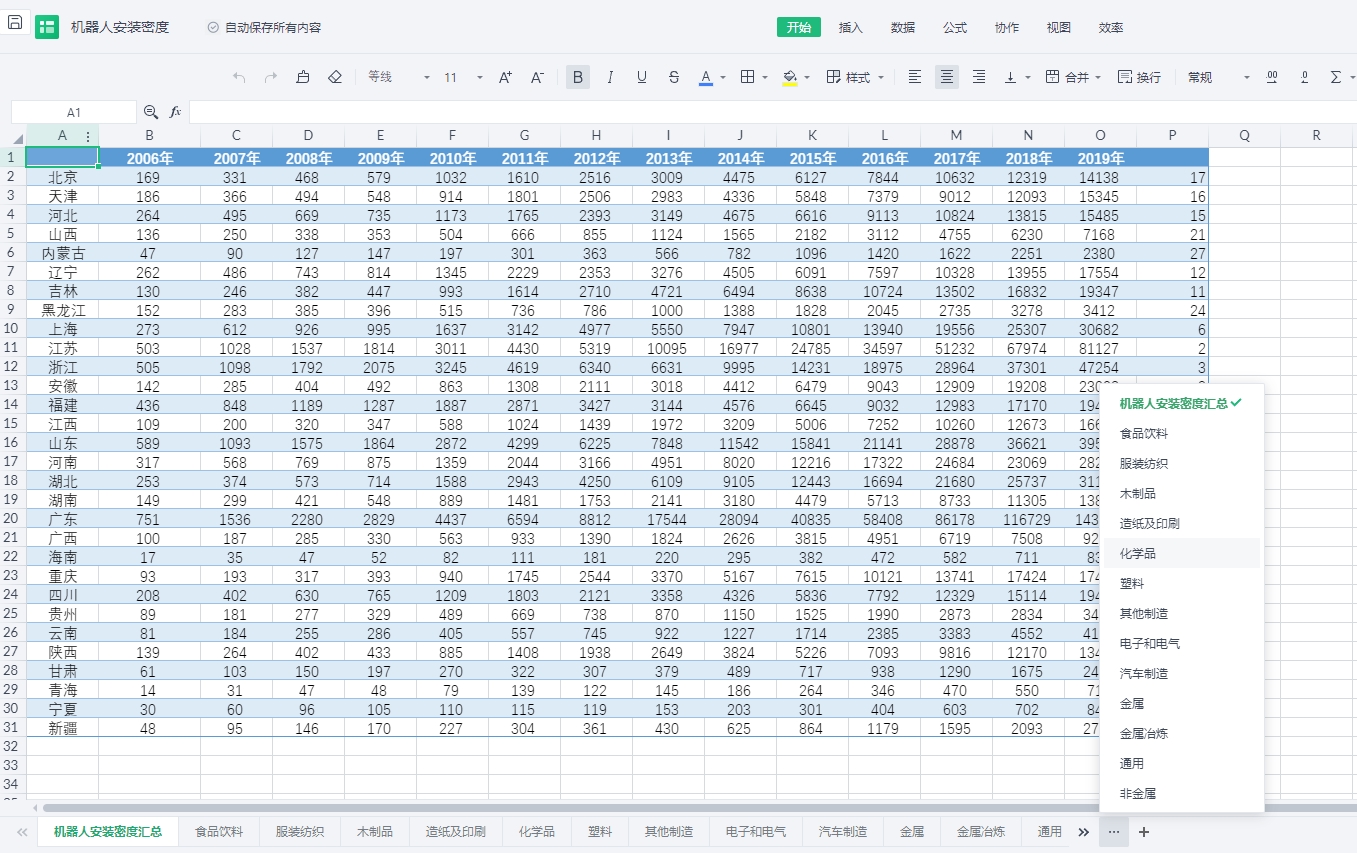Click the sum Σ function icon
Screen dimensions: 1357x853
point(1336,77)
